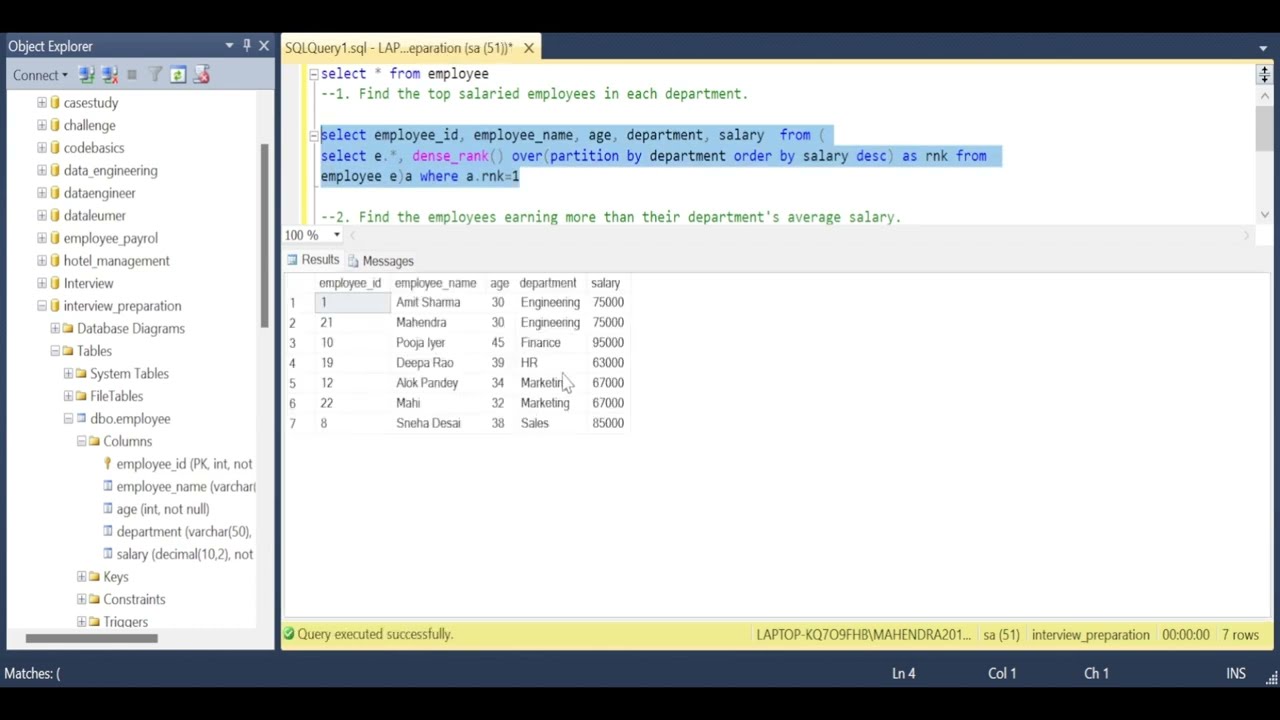Expand the codebasics database node
Image resolution: width=1280 pixels, height=720 pixels.
pyautogui.click(x=42, y=148)
